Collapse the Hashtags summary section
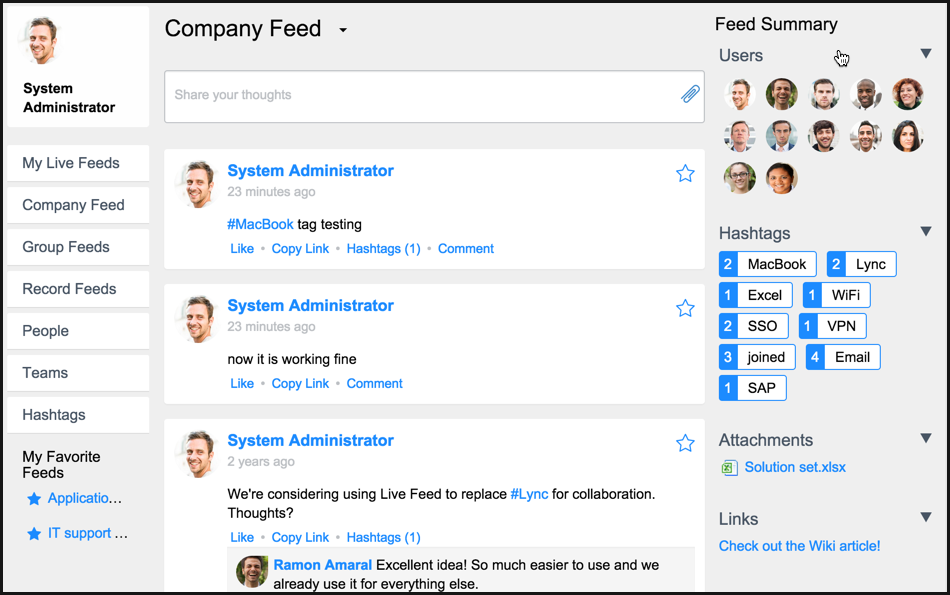 (x=926, y=231)
